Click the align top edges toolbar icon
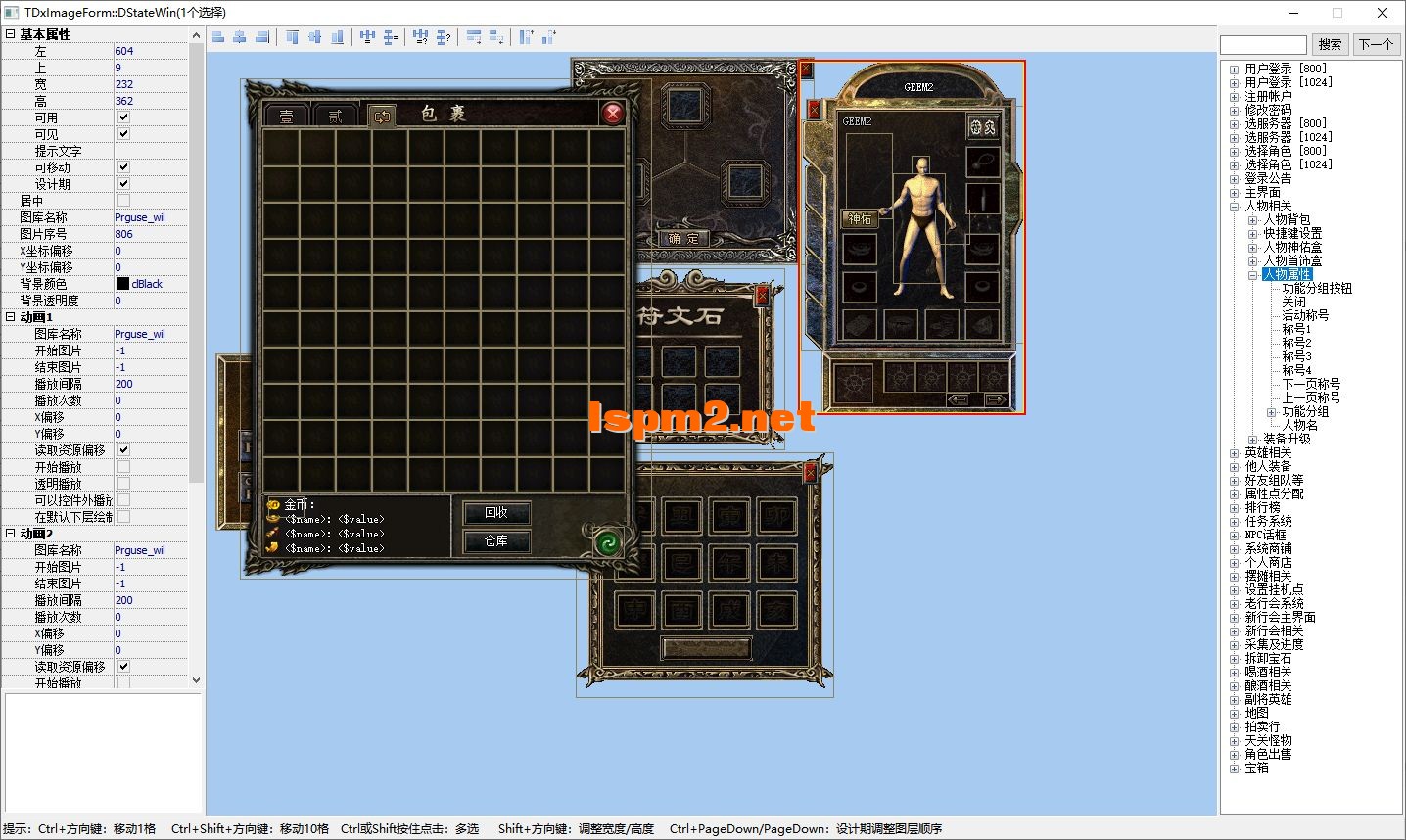Screen dimensions: 1406x840 (x=292, y=37)
